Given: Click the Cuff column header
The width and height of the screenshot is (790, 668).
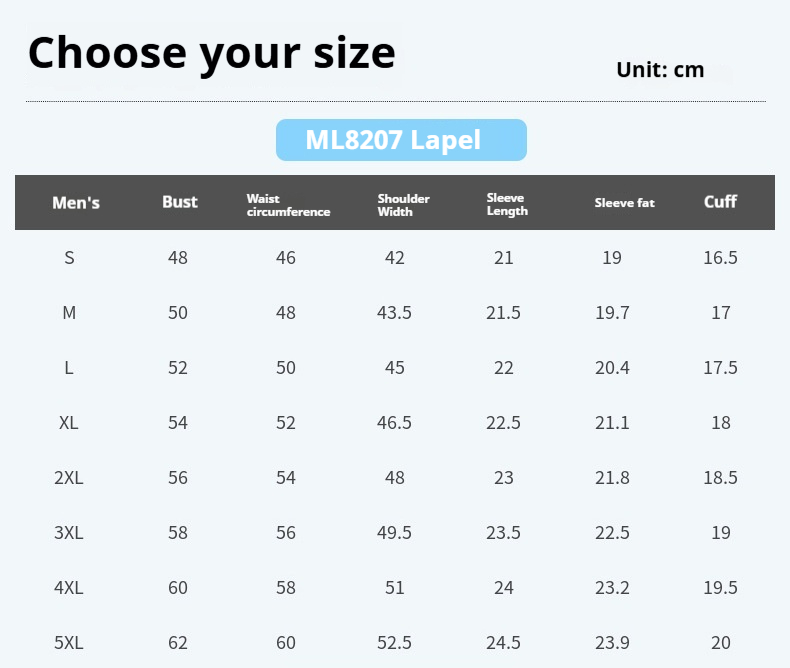Looking at the screenshot, I should [720, 202].
